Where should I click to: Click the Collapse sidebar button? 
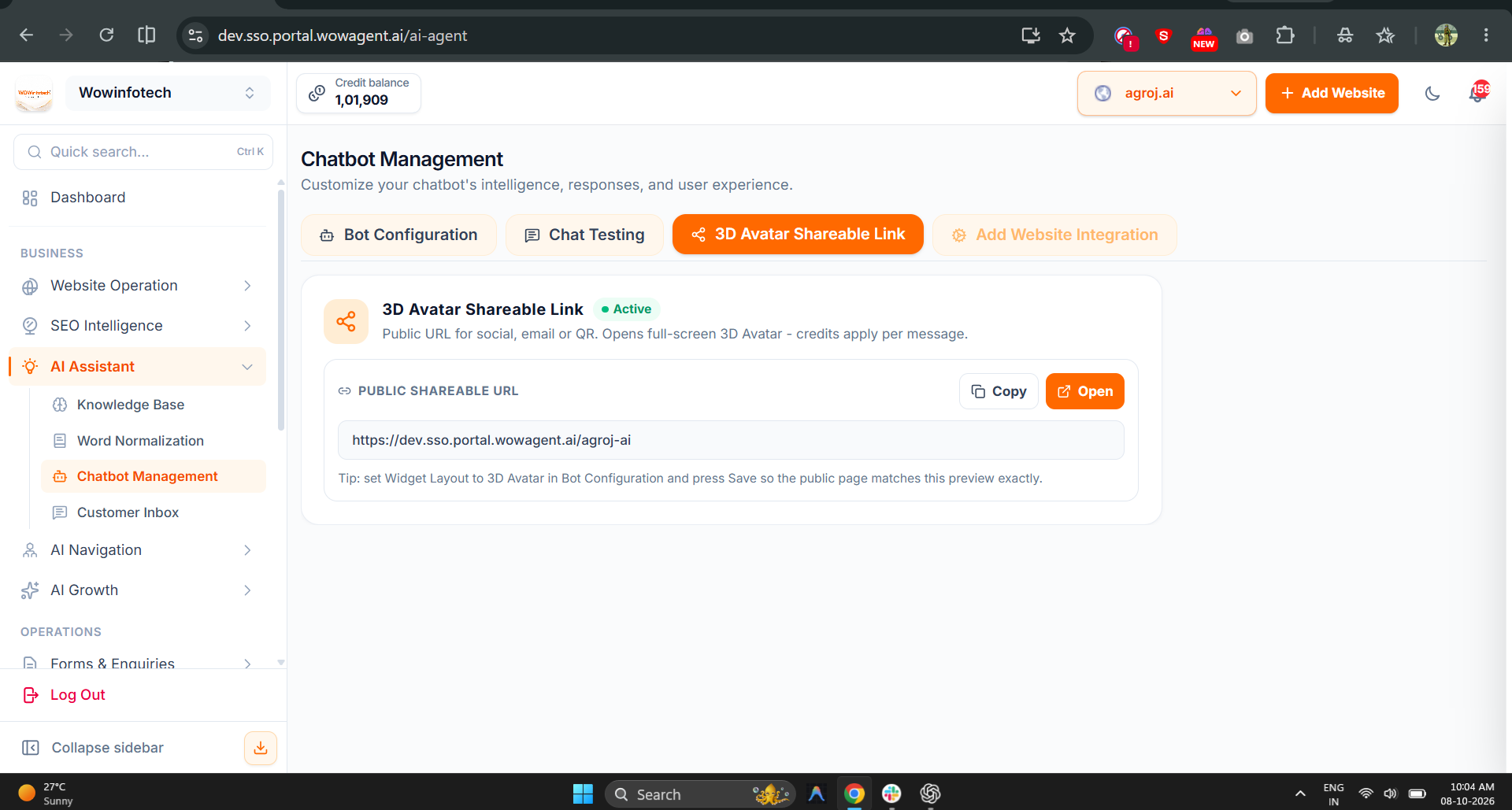[x=94, y=748]
